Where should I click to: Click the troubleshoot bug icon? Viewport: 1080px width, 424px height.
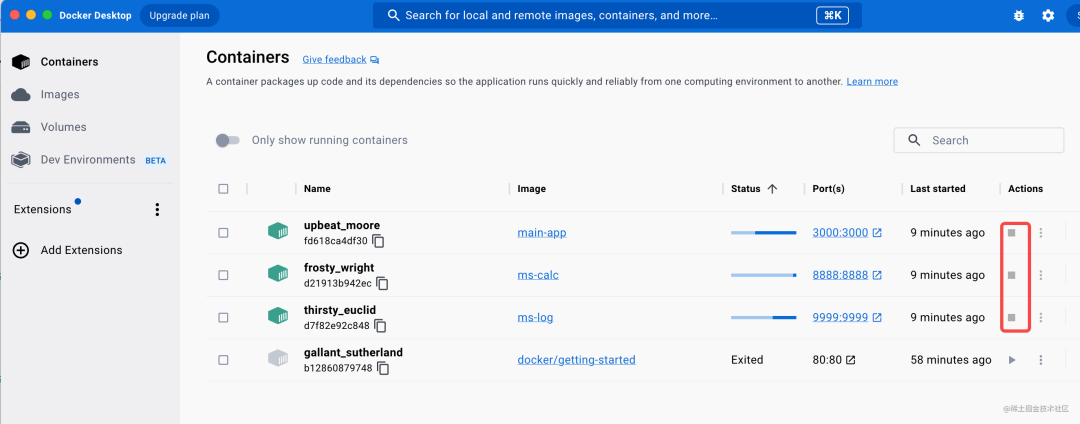tap(1019, 16)
